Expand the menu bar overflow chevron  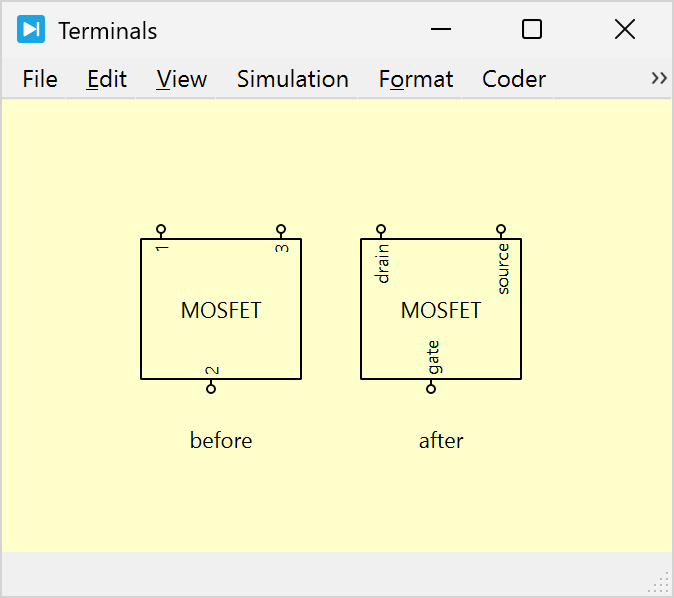coord(659,78)
